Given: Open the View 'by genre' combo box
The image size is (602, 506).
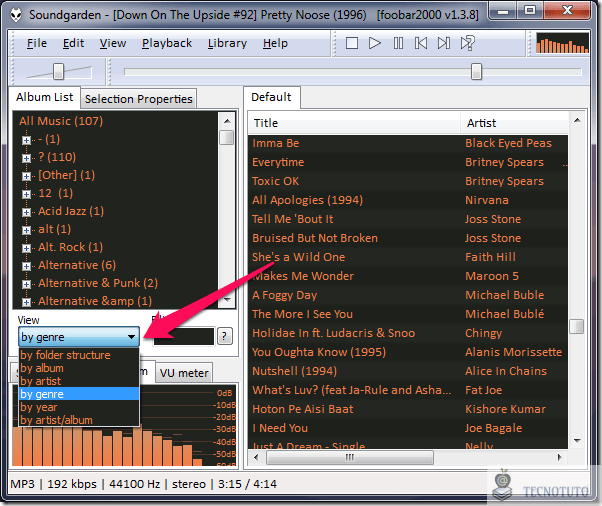Looking at the screenshot, I should [x=79, y=337].
